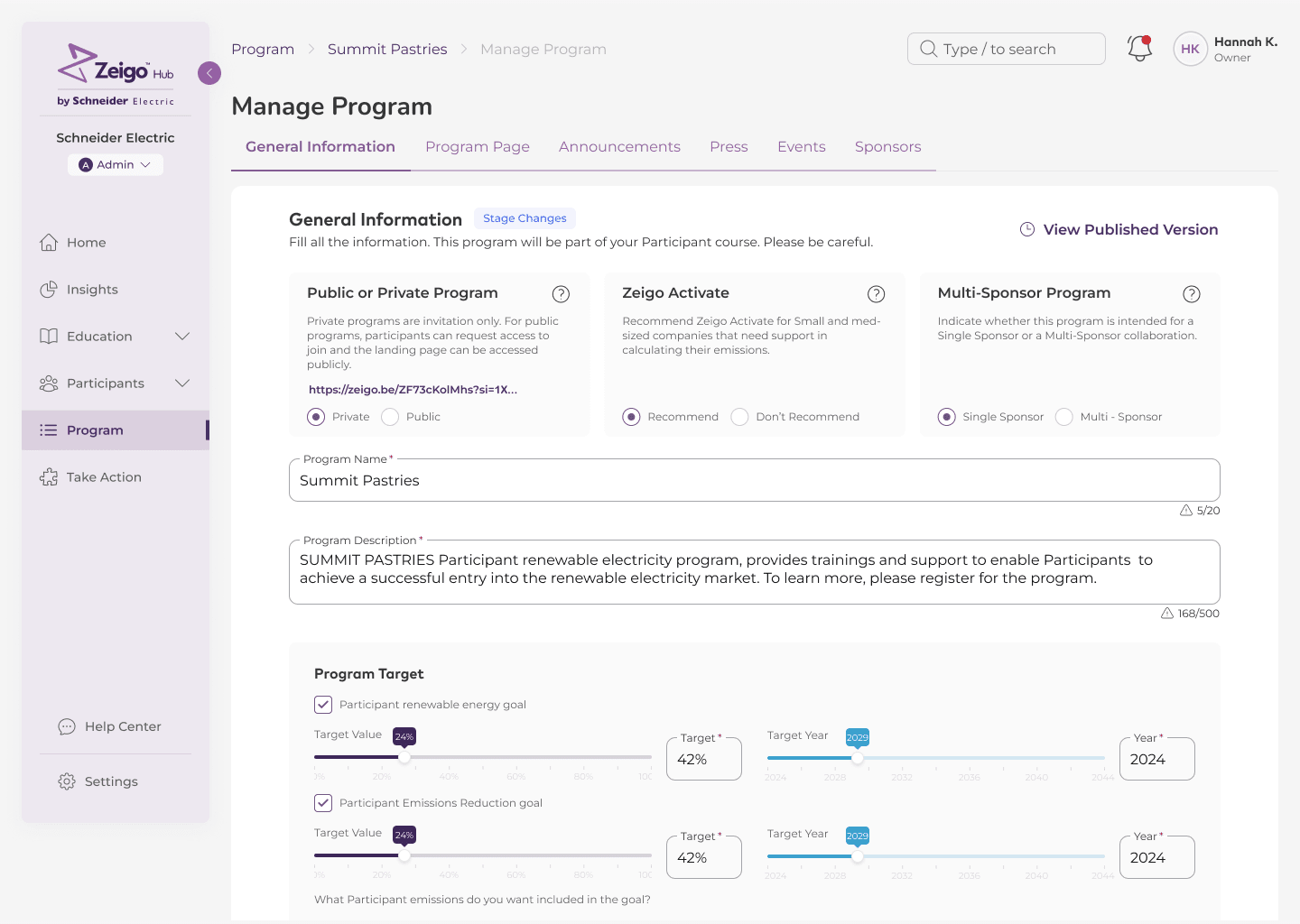Click the warning icon next to 5/20 counter
The width and height of the screenshot is (1300, 924).
(1186, 511)
